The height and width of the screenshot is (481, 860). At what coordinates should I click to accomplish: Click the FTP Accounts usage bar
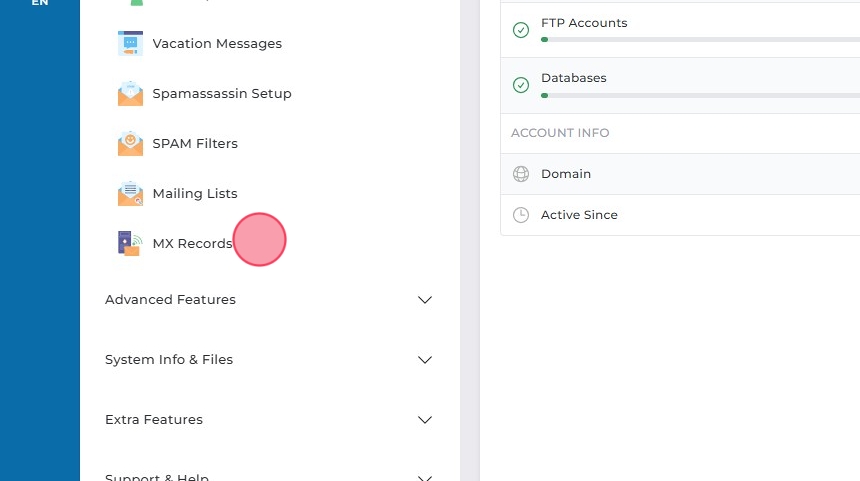[x=700, y=40]
